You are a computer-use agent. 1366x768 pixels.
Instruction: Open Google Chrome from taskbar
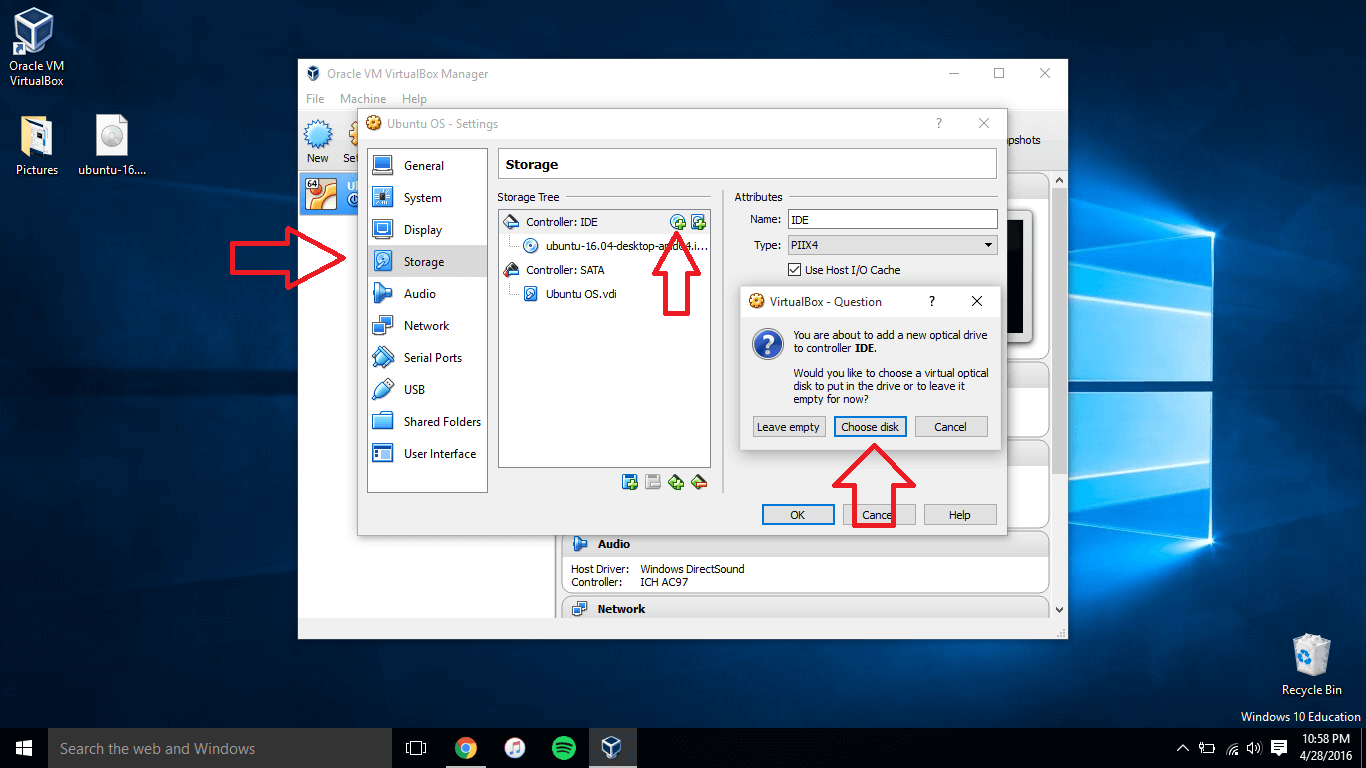coord(465,748)
